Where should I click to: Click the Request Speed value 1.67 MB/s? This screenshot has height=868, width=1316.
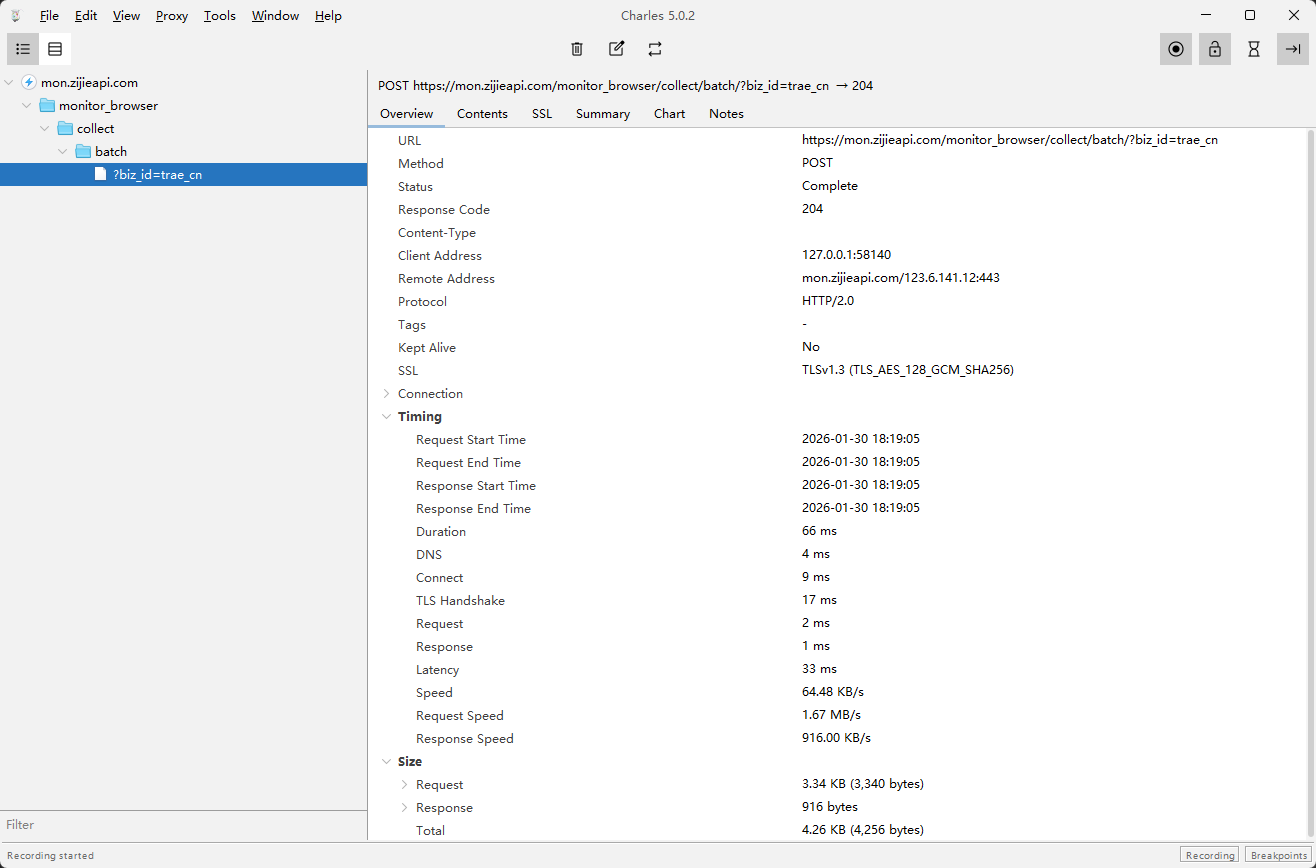831,715
